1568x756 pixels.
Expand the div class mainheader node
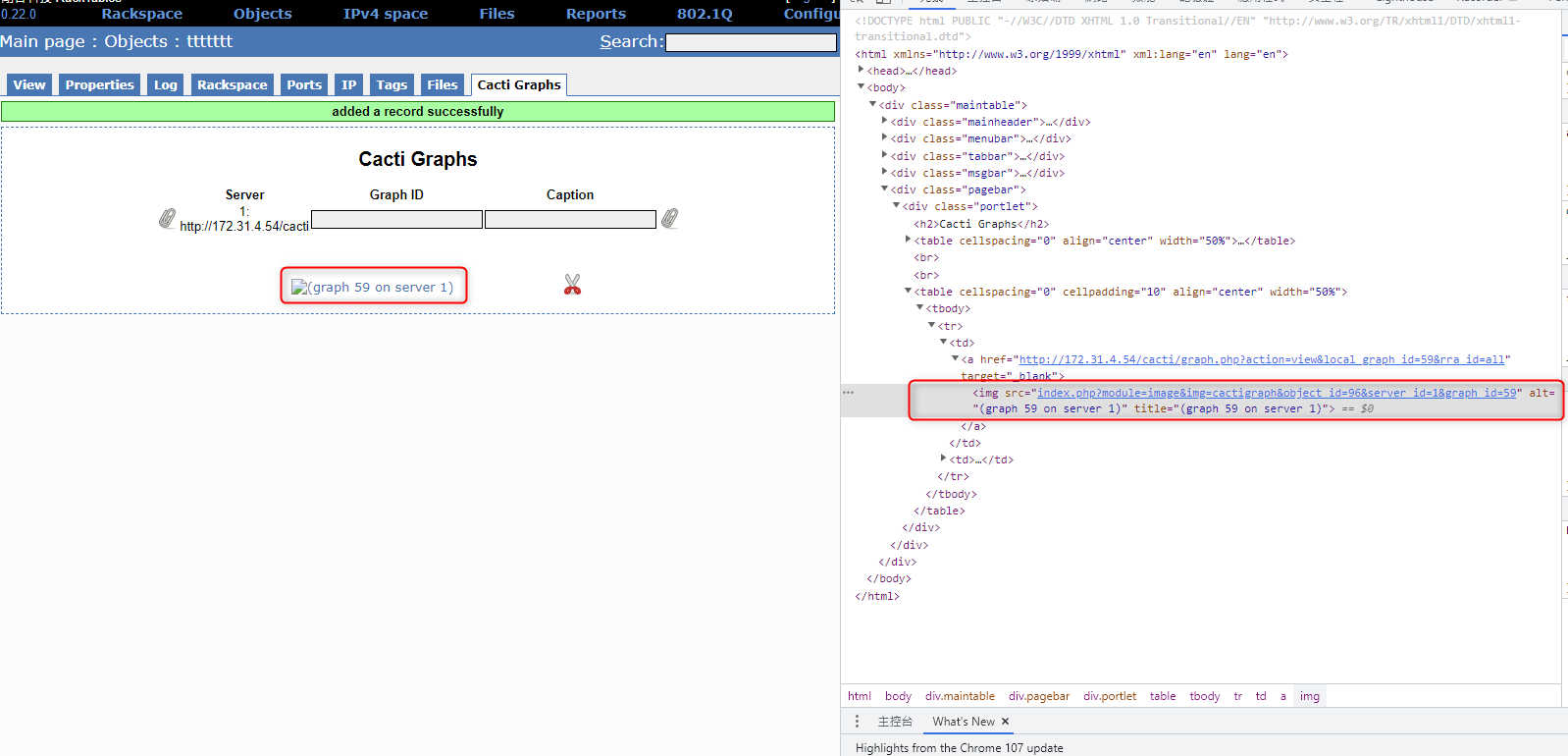point(884,122)
